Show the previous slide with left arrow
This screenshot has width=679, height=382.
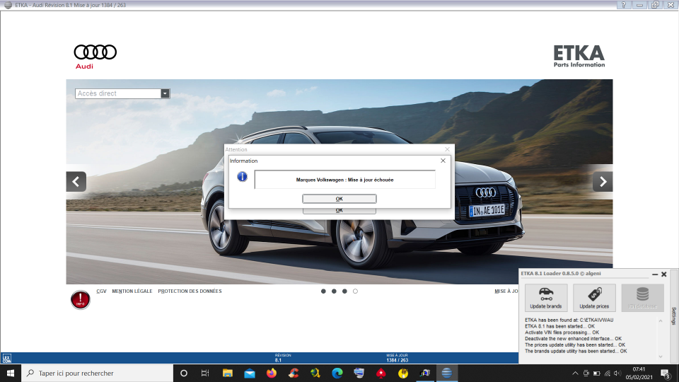76,181
